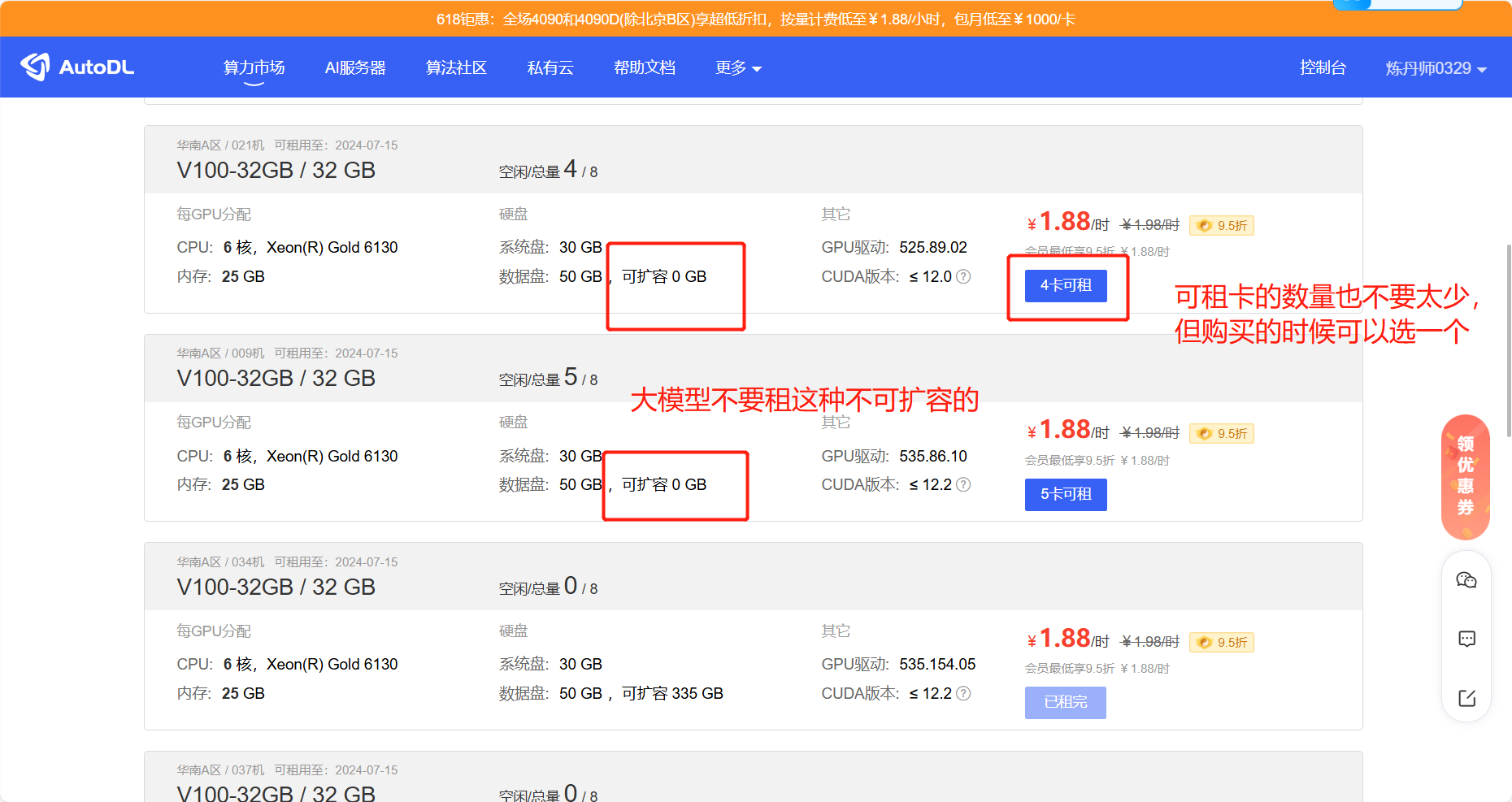Click CUDA help icon in the 034机 card
Image resolution: width=1512 pixels, height=802 pixels.
(x=963, y=693)
